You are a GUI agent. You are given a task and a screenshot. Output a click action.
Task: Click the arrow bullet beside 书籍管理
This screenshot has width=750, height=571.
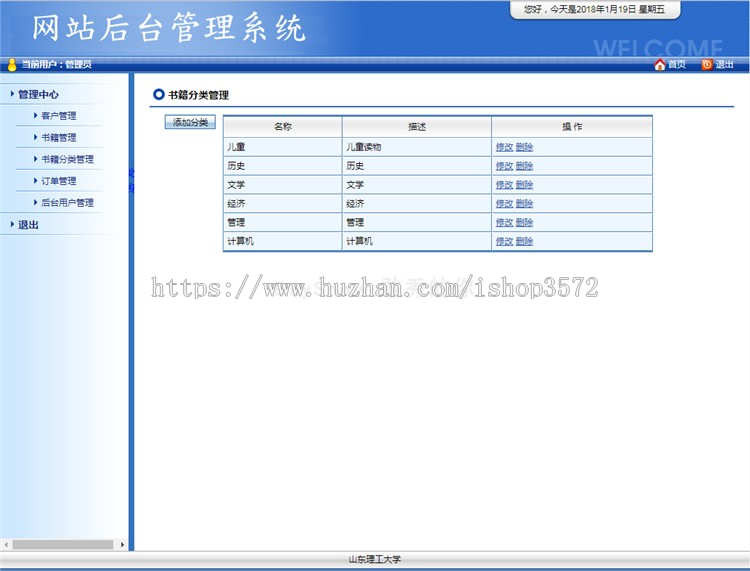(x=35, y=137)
